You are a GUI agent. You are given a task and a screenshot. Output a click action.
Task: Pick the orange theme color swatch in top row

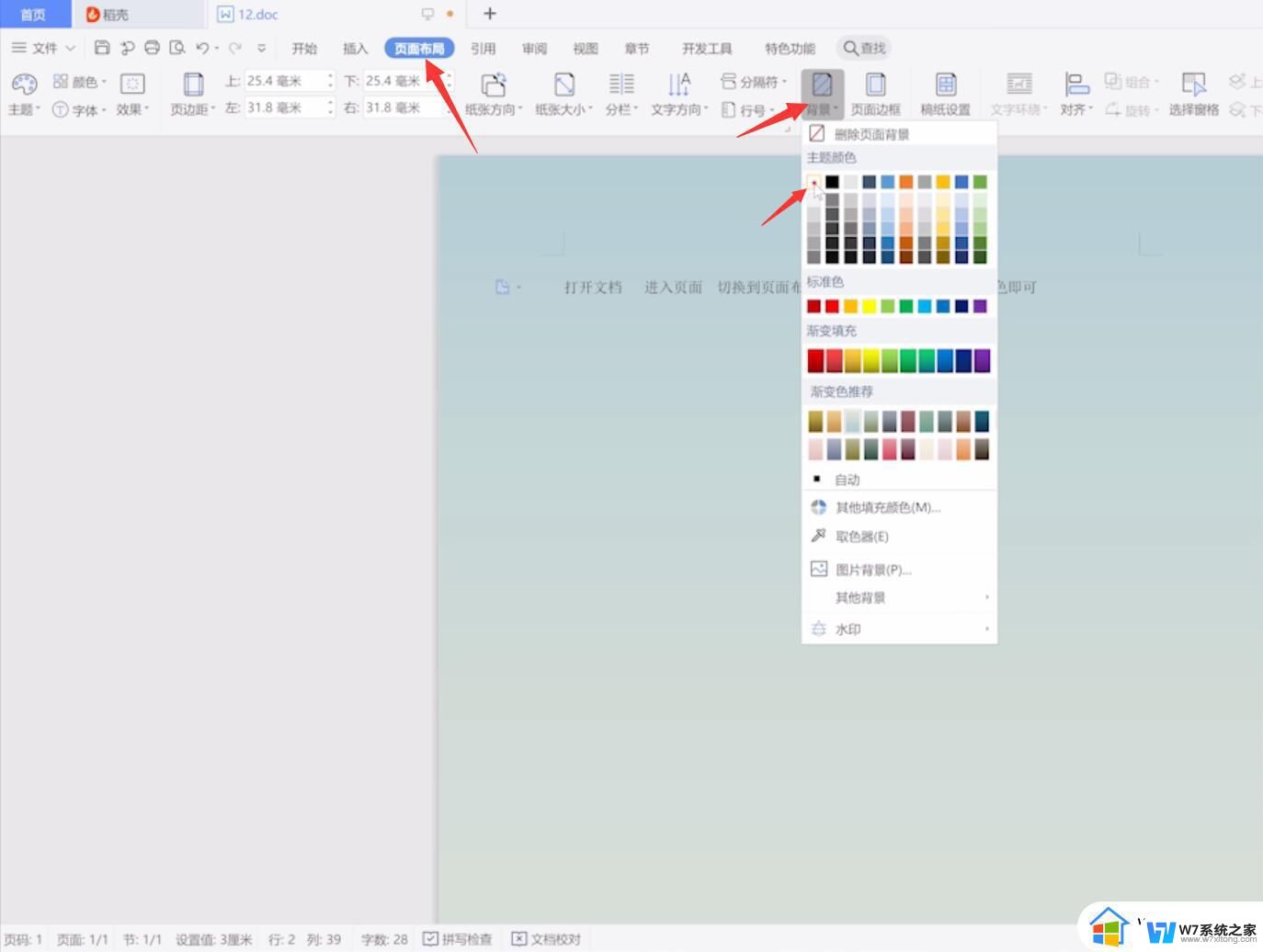point(905,182)
